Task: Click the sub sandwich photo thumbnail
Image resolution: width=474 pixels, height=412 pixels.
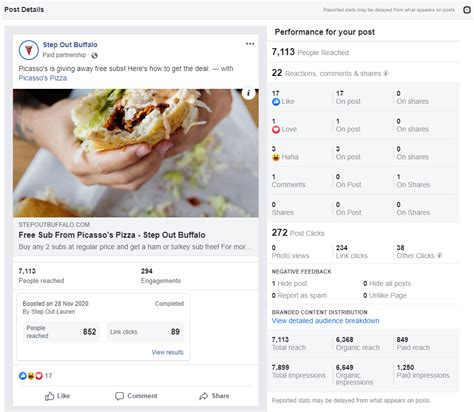Action: click(136, 153)
